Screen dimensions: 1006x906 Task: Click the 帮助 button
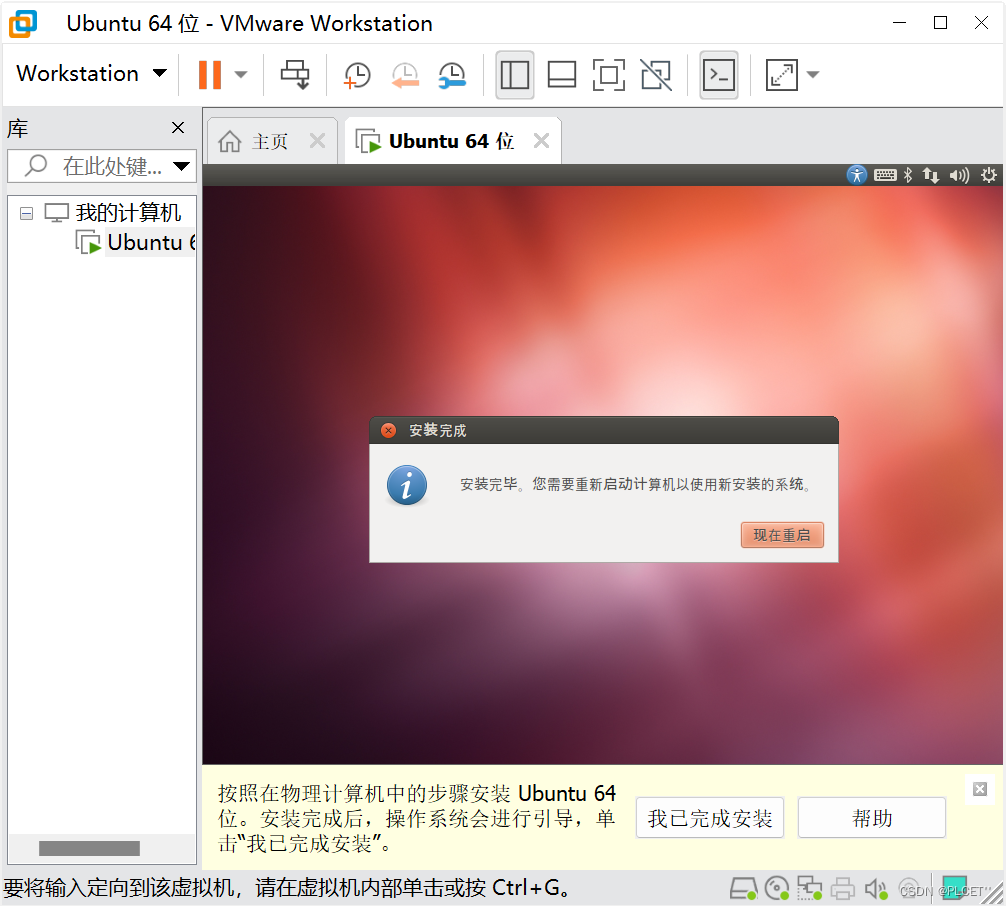pyautogui.click(x=872, y=818)
